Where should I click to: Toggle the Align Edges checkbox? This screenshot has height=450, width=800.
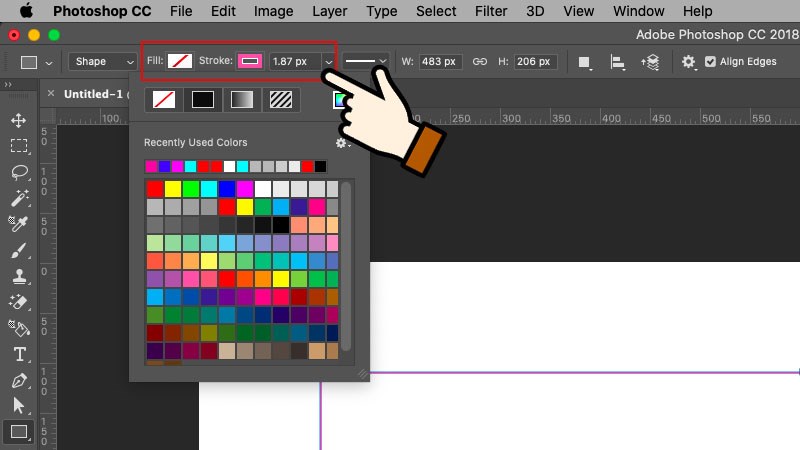711,61
